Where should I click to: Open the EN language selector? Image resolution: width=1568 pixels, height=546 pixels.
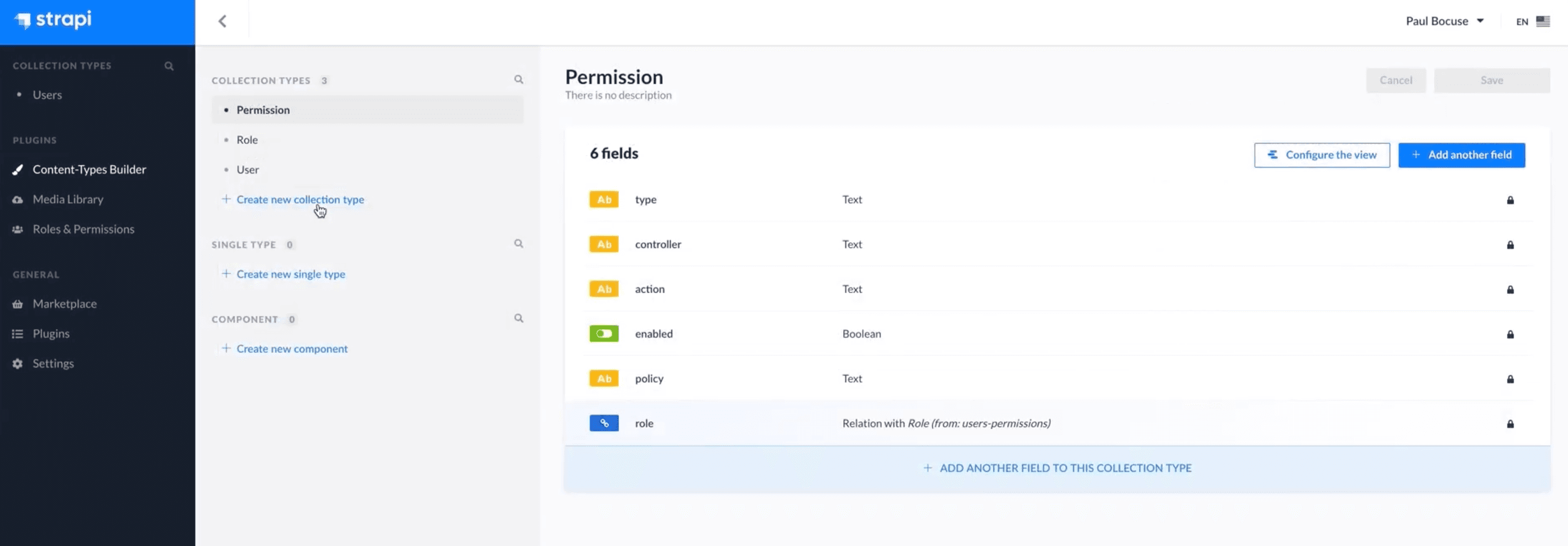tap(1532, 22)
